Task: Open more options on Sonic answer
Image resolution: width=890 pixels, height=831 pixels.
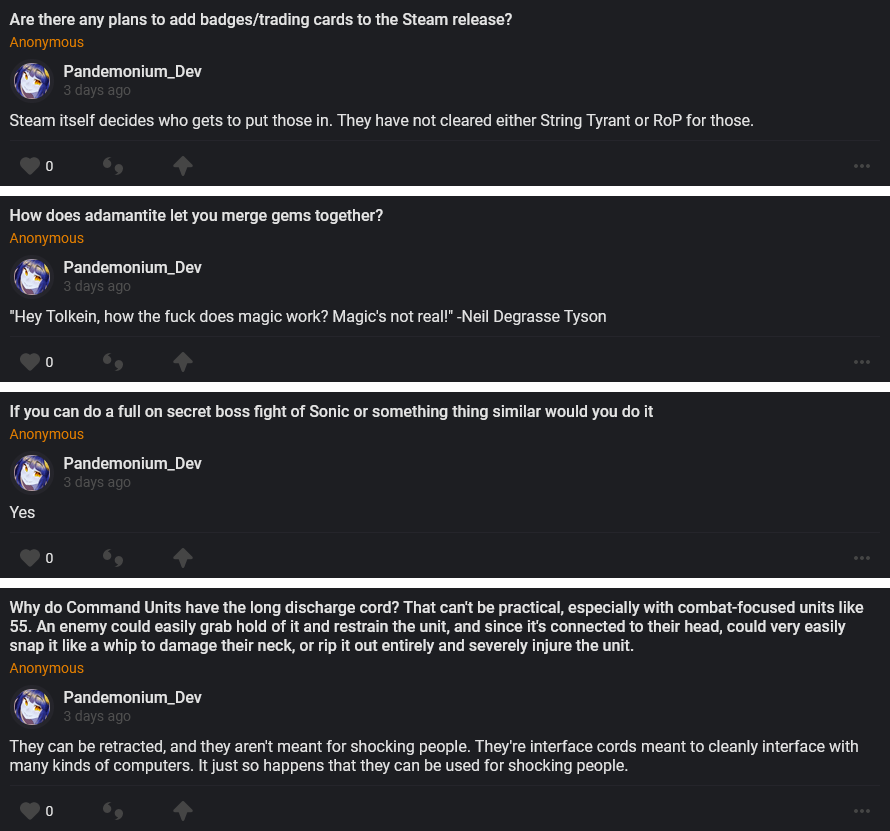Action: click(862, 558)
